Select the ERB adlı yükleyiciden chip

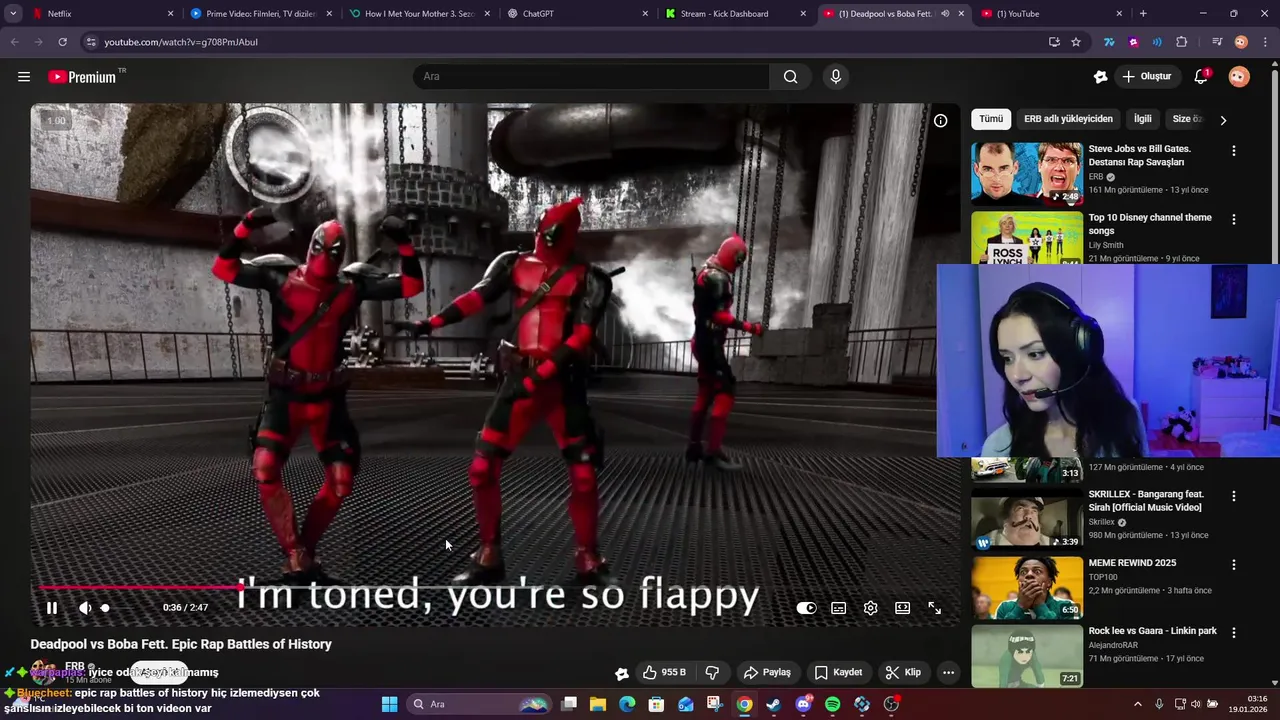coord(1068,119)
